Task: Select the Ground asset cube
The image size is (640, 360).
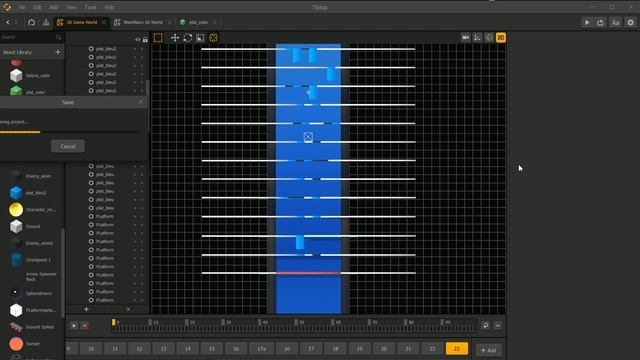Action: pos(16,226)
